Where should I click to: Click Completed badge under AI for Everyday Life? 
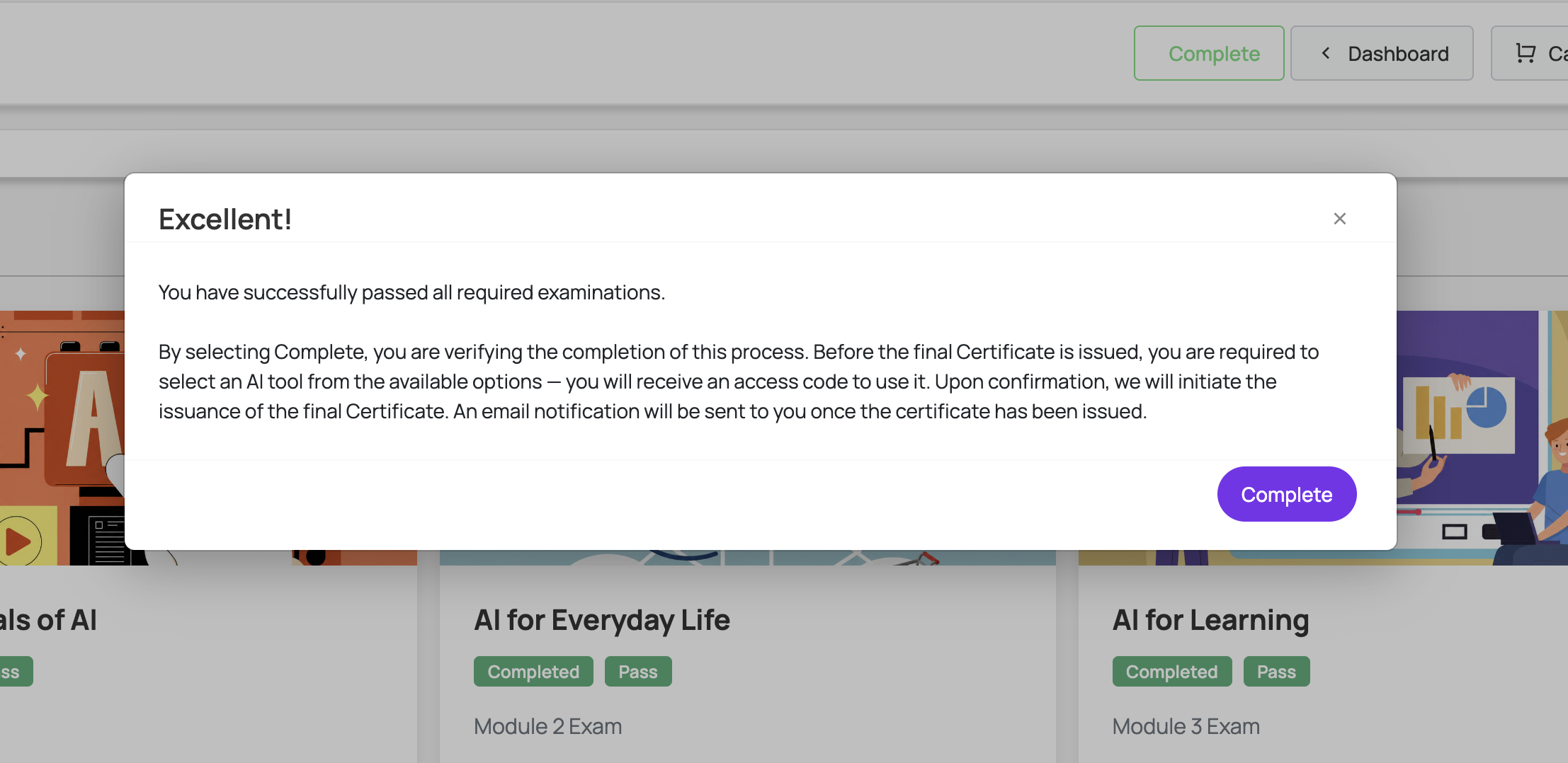[x=533, y=672]
